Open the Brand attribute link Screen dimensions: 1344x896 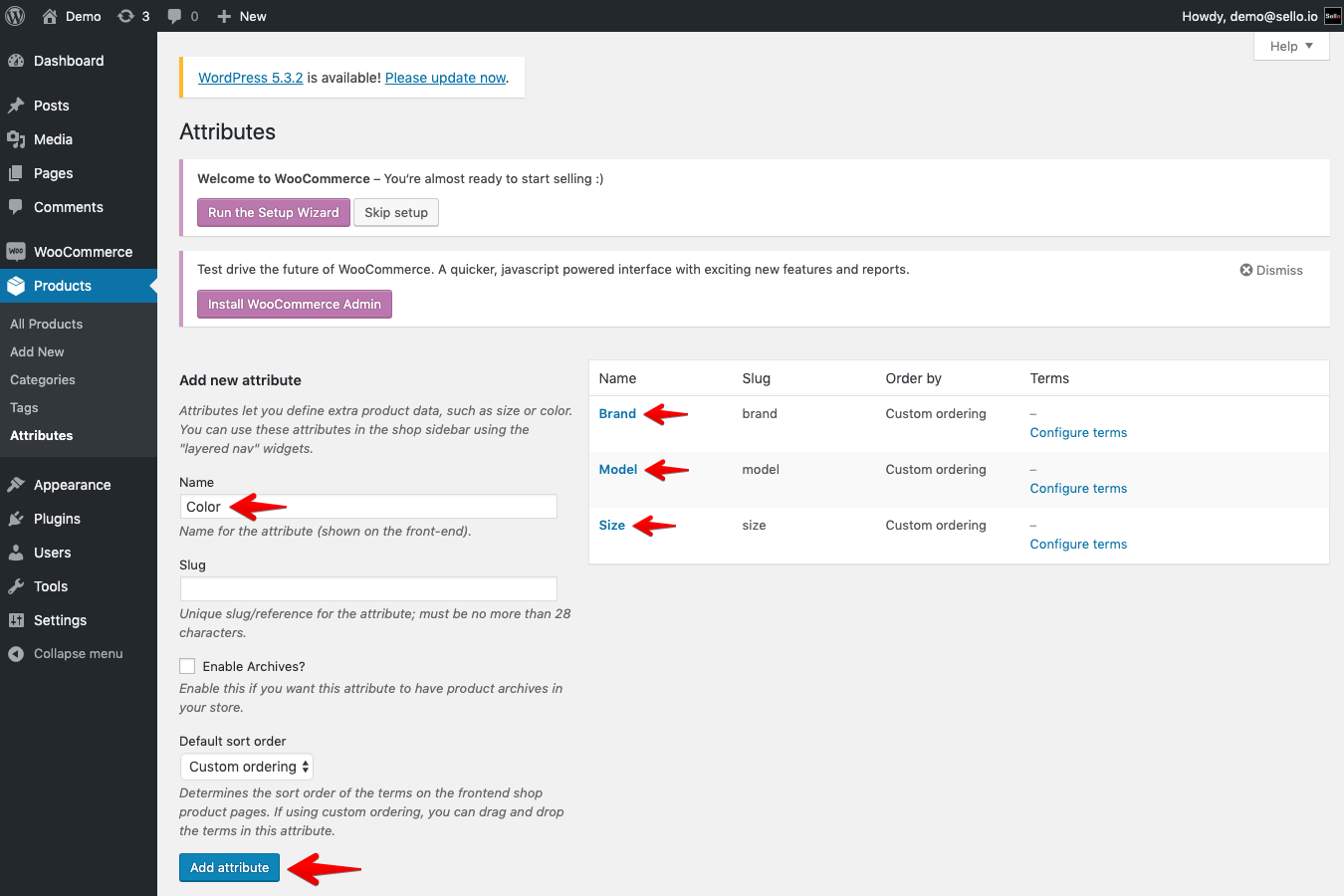coord(617,413)
